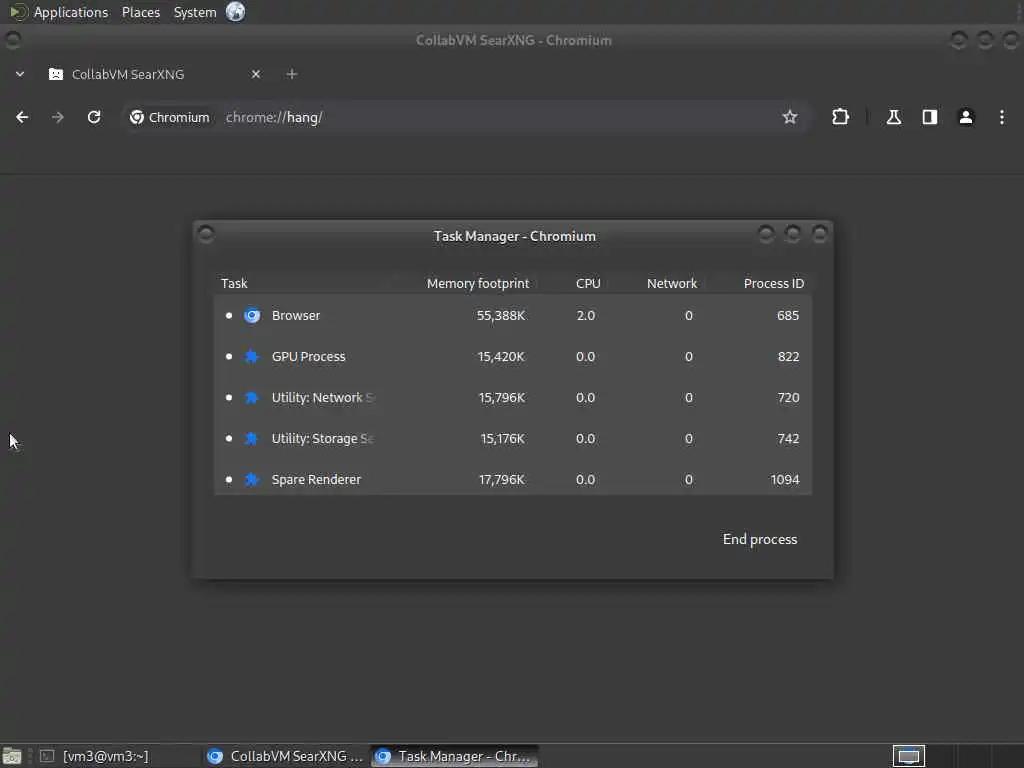Sort by the CPU column header
Image resolution: width=1024 pixels, height=768 pixels.
pos(588,283)
